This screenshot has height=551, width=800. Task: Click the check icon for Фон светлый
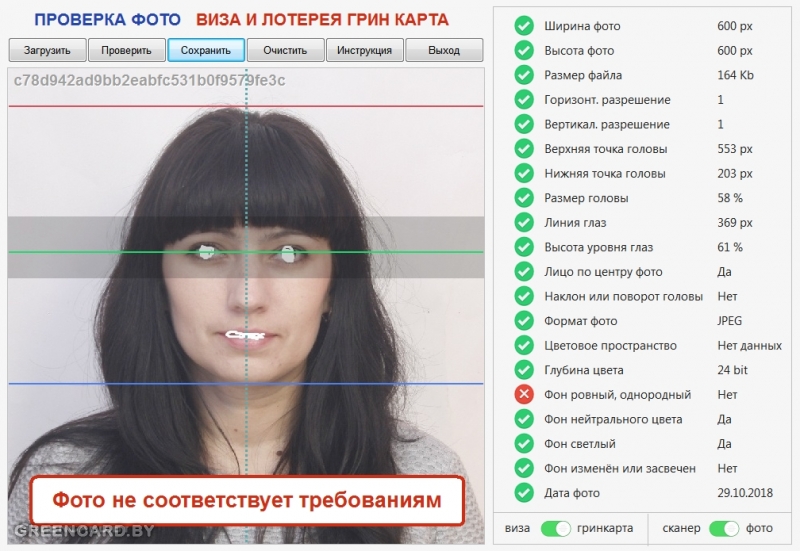point(524,443)
